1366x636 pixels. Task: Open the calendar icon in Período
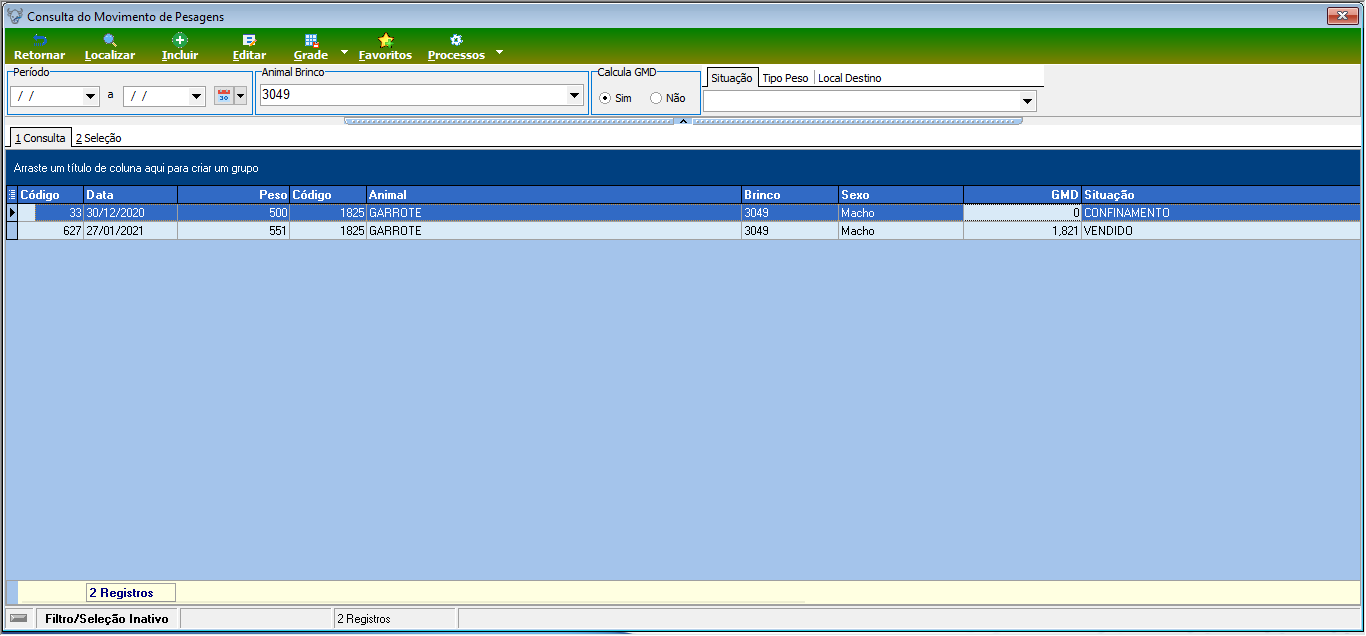coord(224,96)
